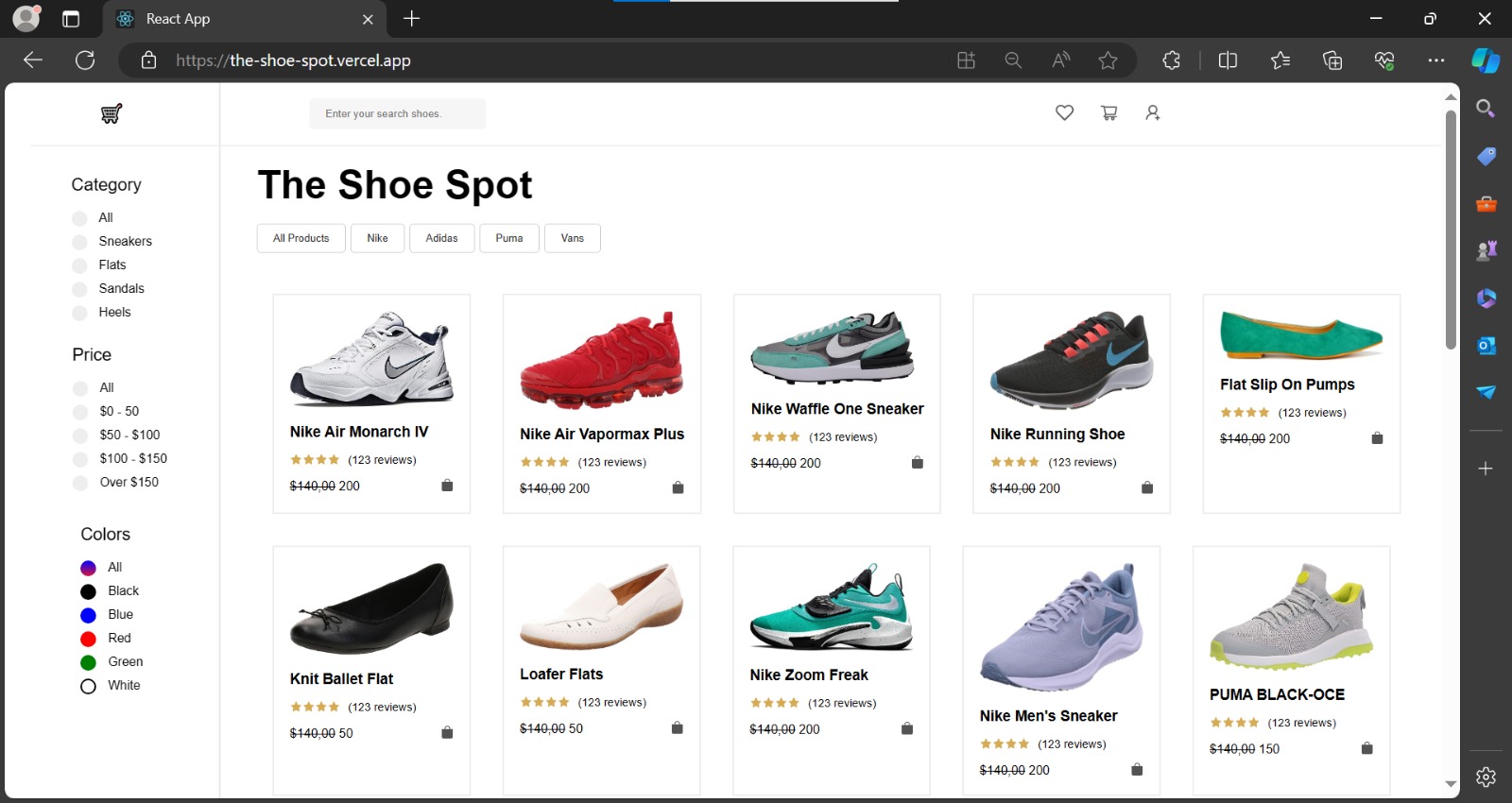The width and height of the screenshot is (1512, 803).
Task: Choose the Black color filter
Action: [88, 591]
